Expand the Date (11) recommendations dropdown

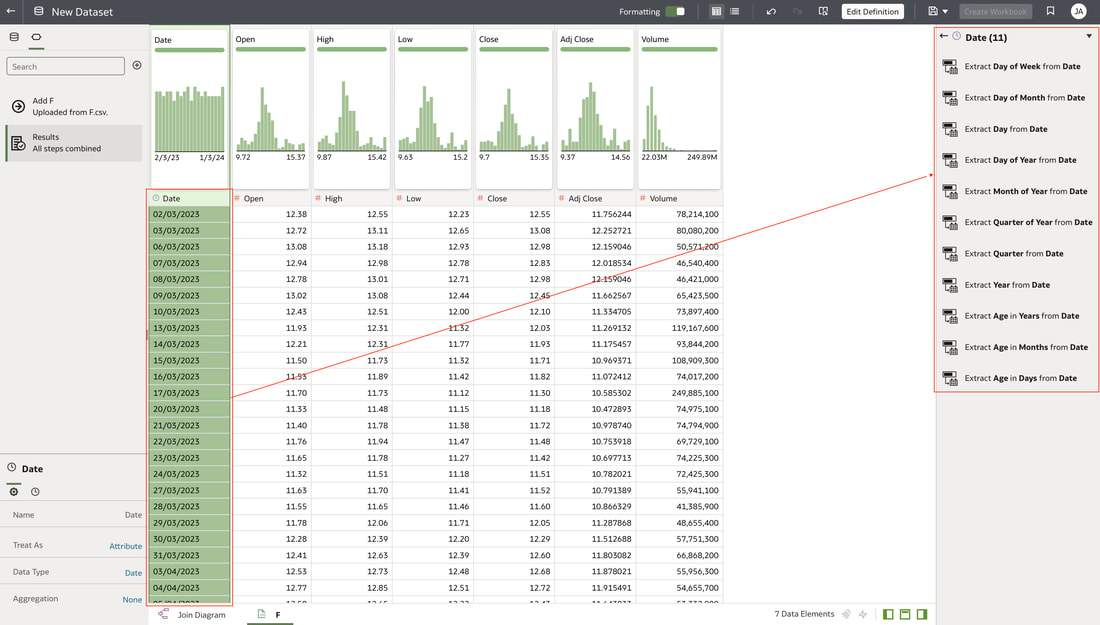pyautogui.click(x=1089, y=36)
